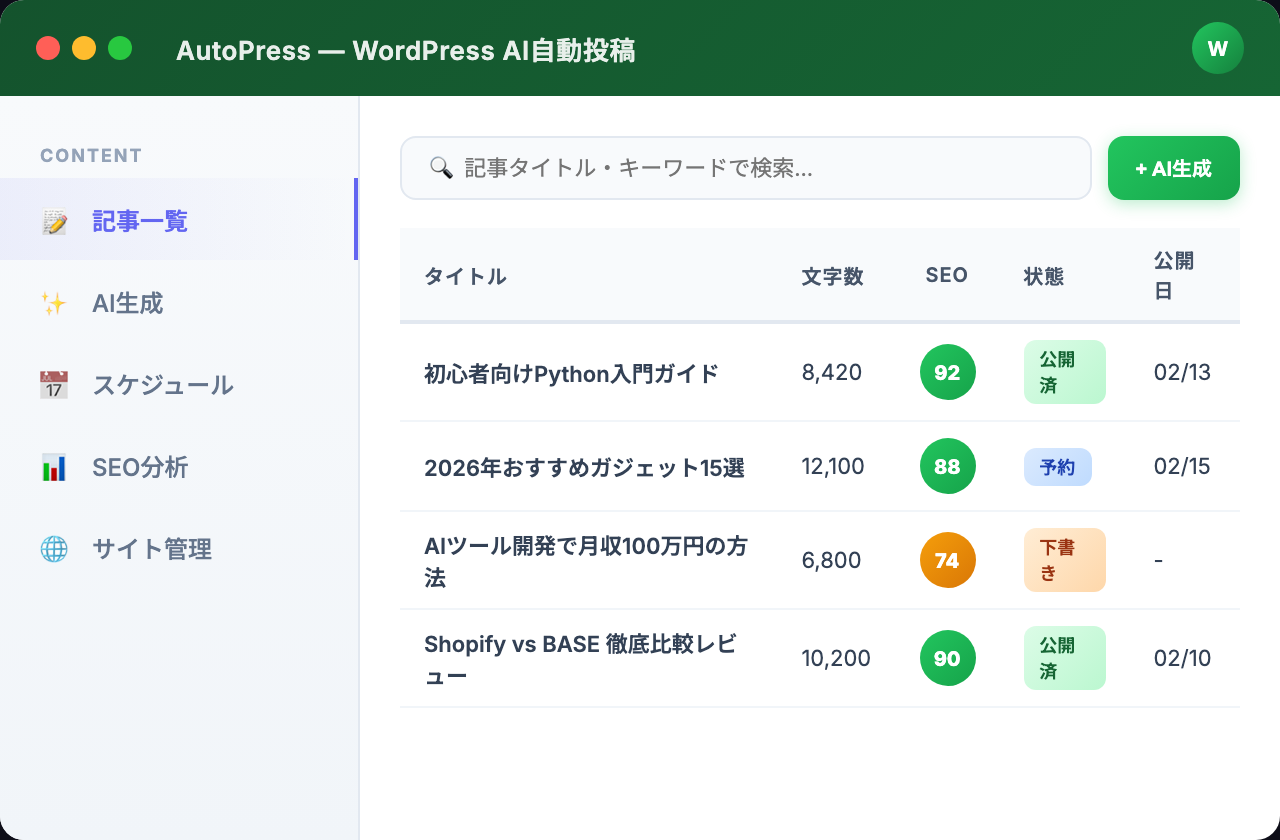Open the サイト管理 globe icon
Screen dimensions: 1280x840
click(53, 549)
